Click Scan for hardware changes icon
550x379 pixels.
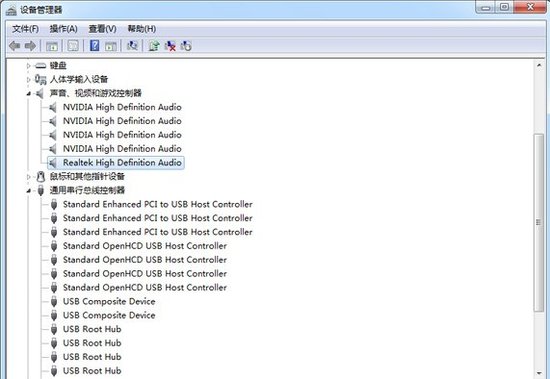[132, 46]
